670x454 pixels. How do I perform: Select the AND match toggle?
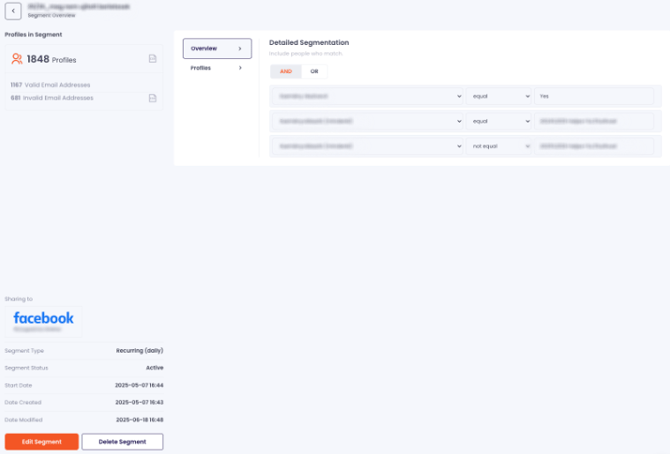(x=286, y=72)
